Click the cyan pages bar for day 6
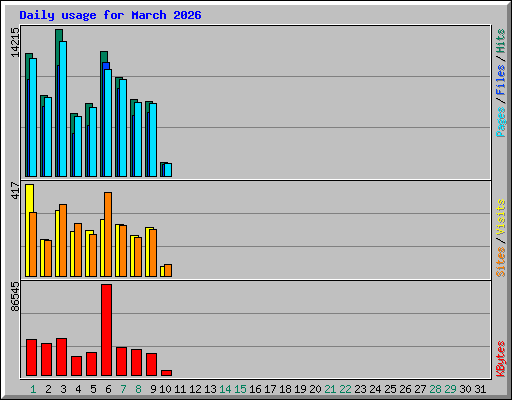 pos(108,123)
